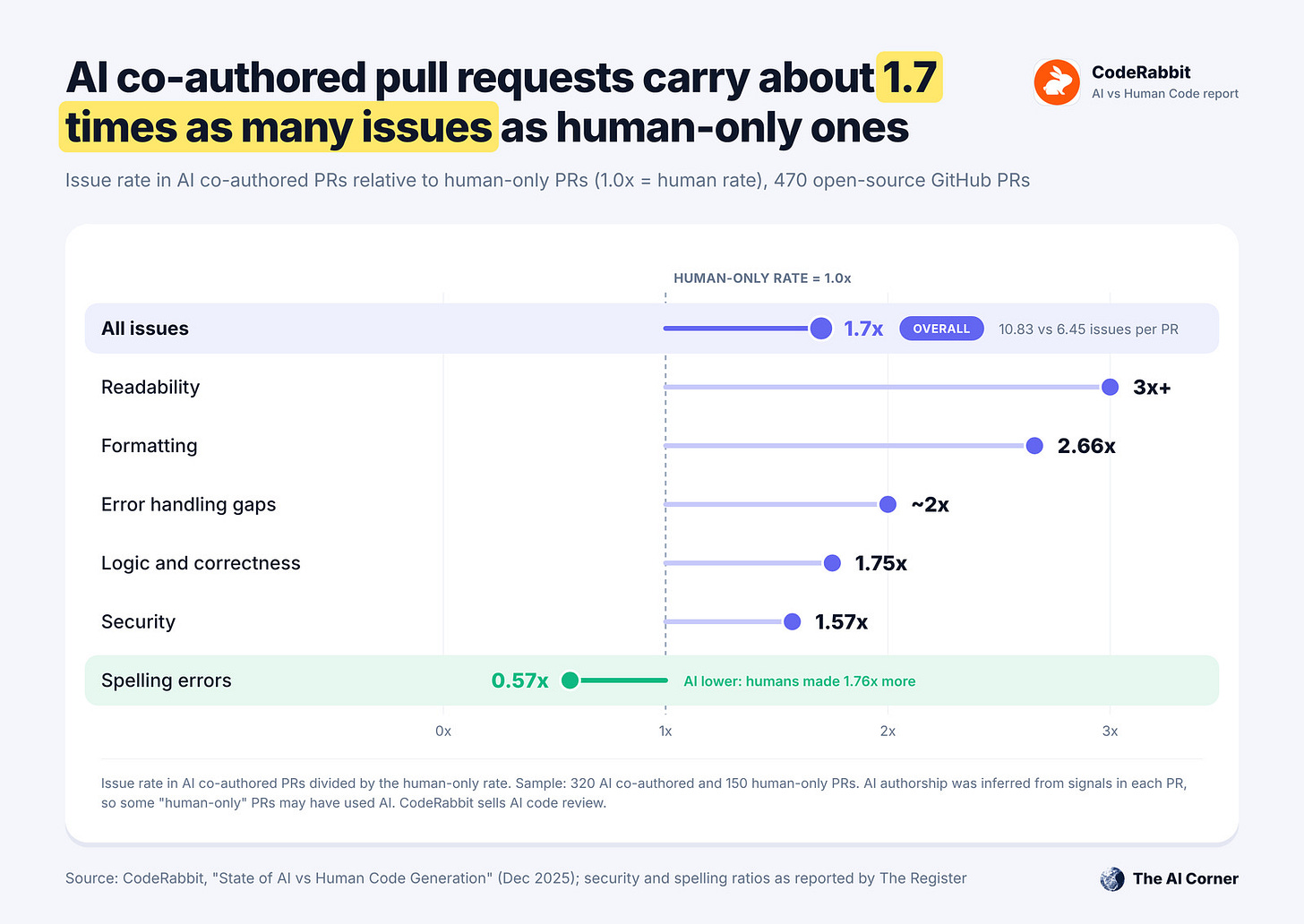Select the "CodeRabbit" brand name text
Viewport: 1304px width, 924px height.
1141,73
